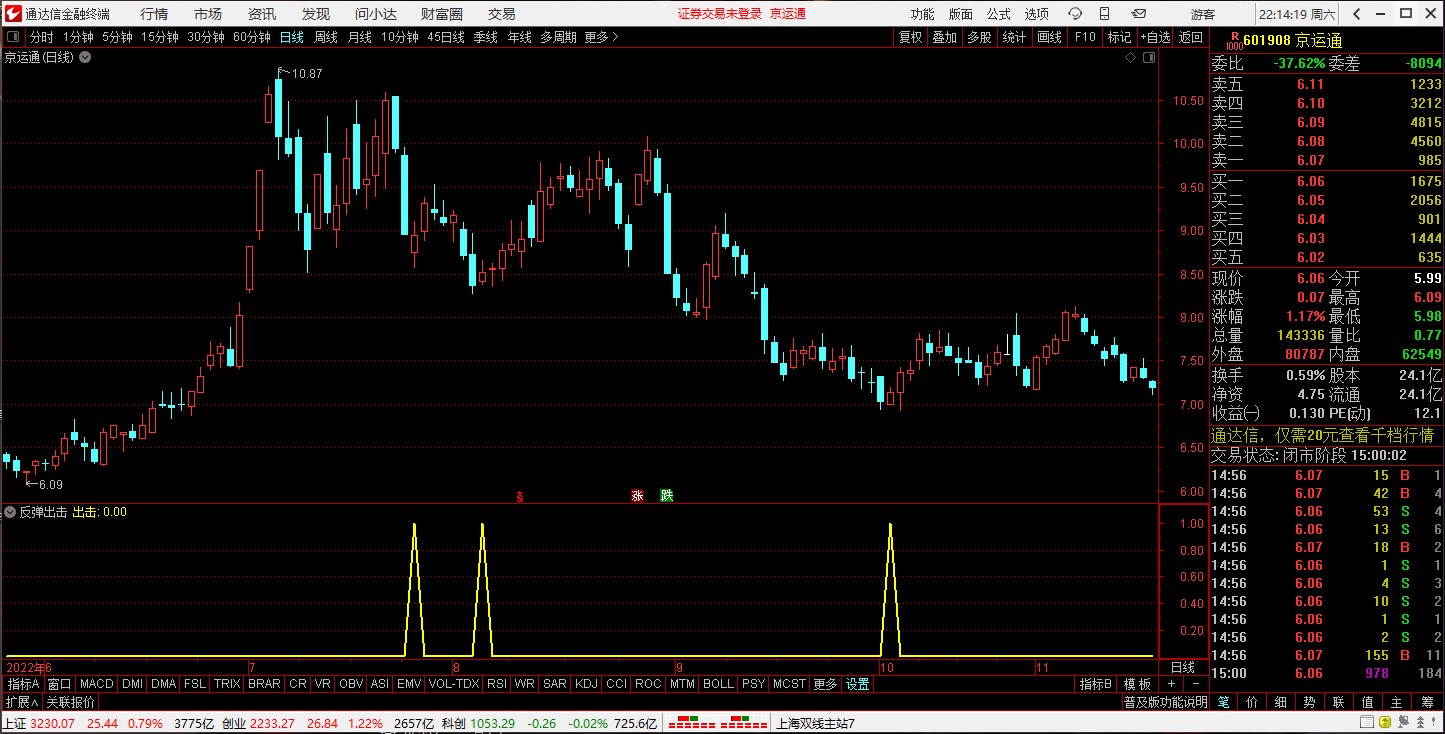Open the 设置 indicator settings

[x=858, y=684]
